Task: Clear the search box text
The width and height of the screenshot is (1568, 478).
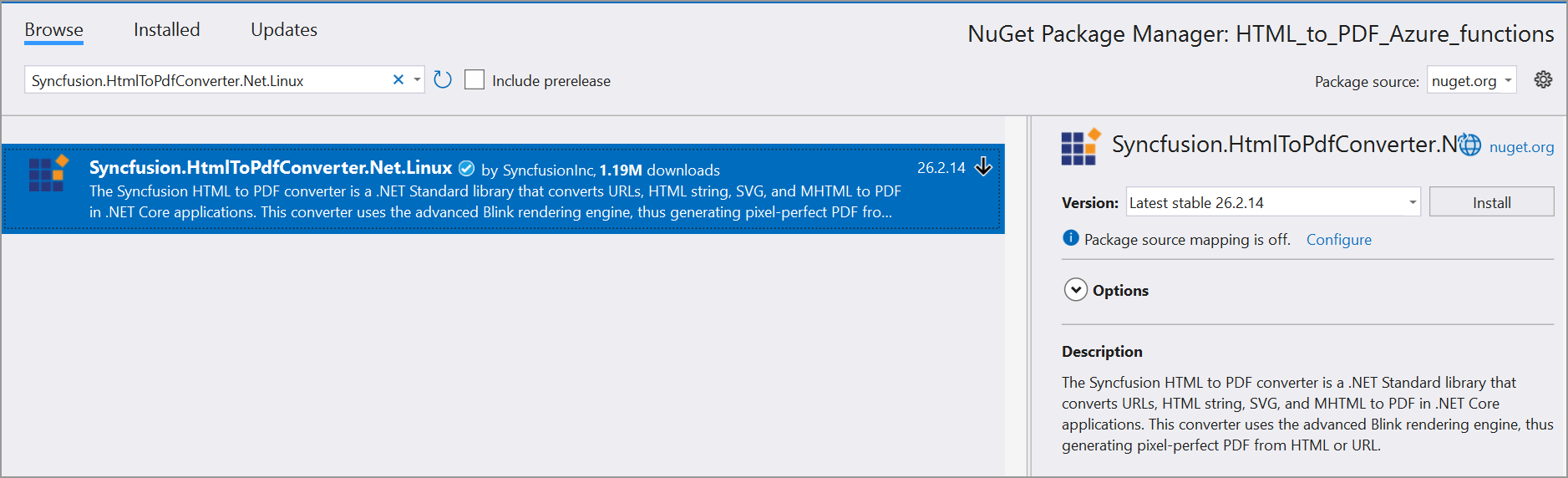Action: [x=398, y=80]
